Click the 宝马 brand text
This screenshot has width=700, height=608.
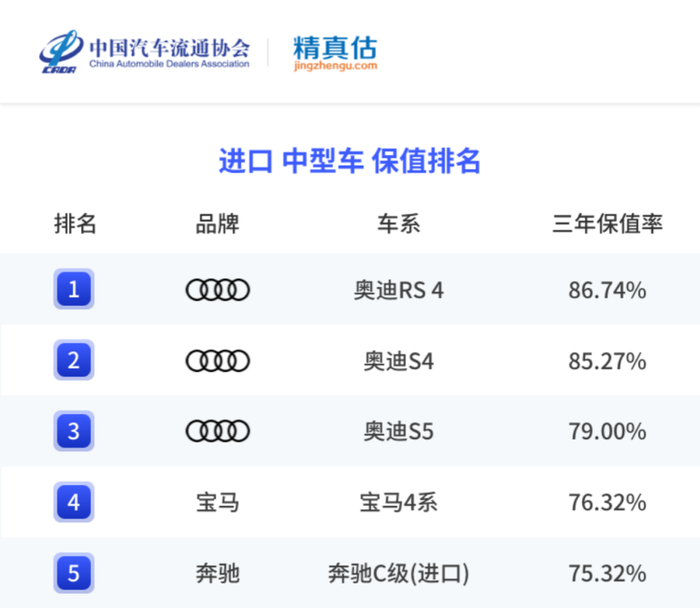click(218, 502)
